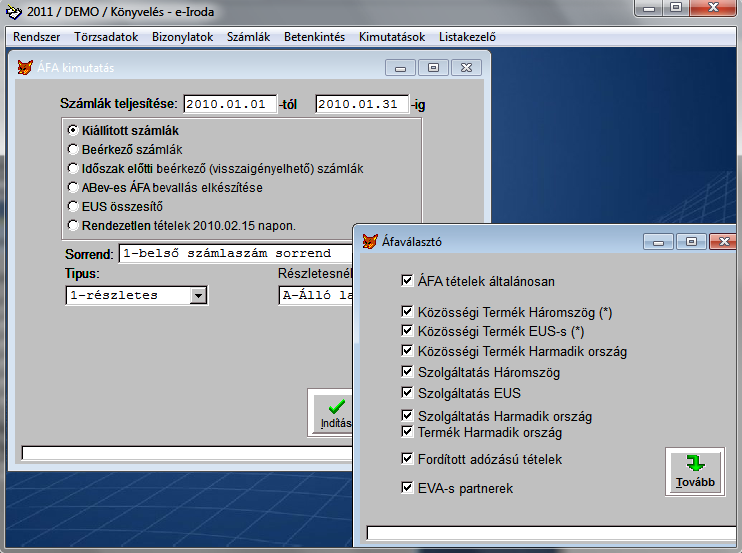The height and width of the screenshot is (553, 742).
Task: Toggle Szolgáltatás EUS checkbox
Action: 407,393
